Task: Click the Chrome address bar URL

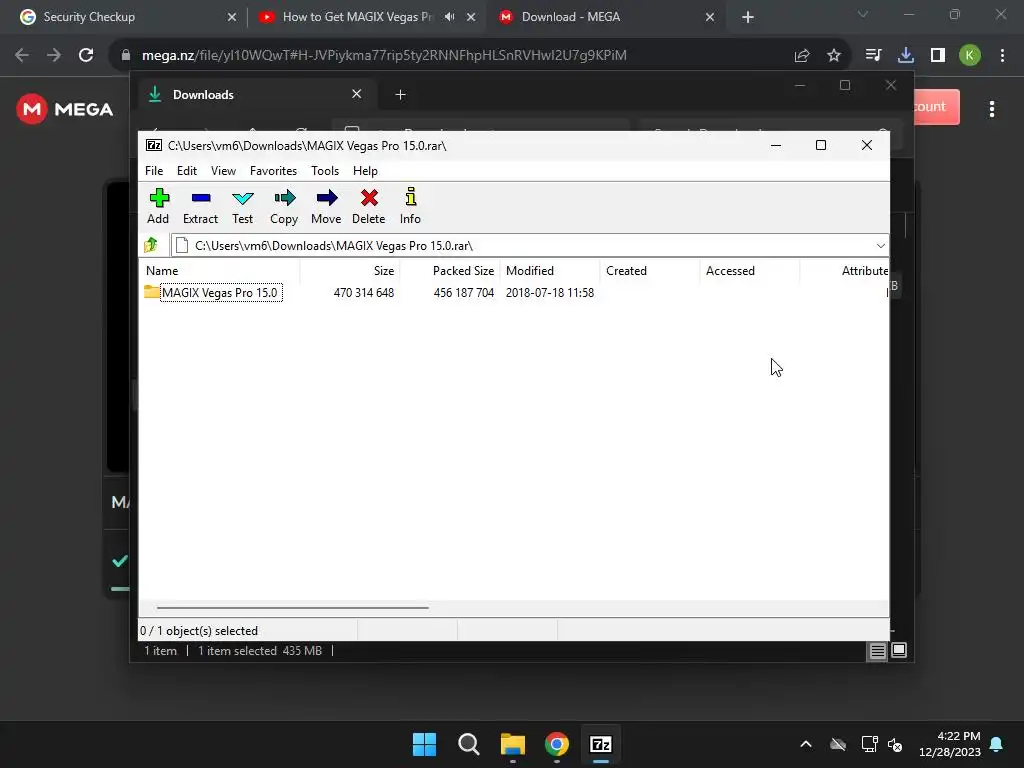Action: pos(384,56)
